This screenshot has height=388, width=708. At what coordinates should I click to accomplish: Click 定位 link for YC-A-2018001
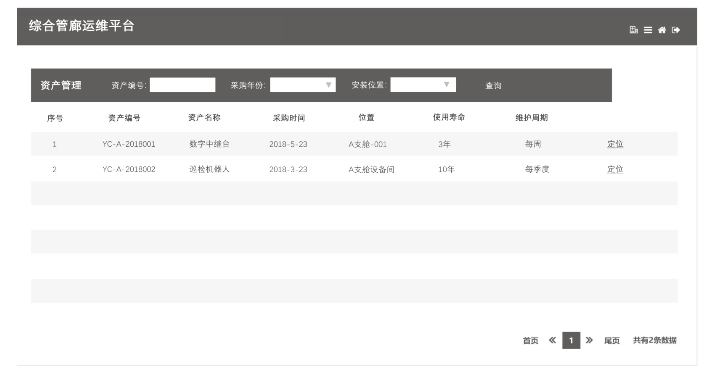pos(615,144)
